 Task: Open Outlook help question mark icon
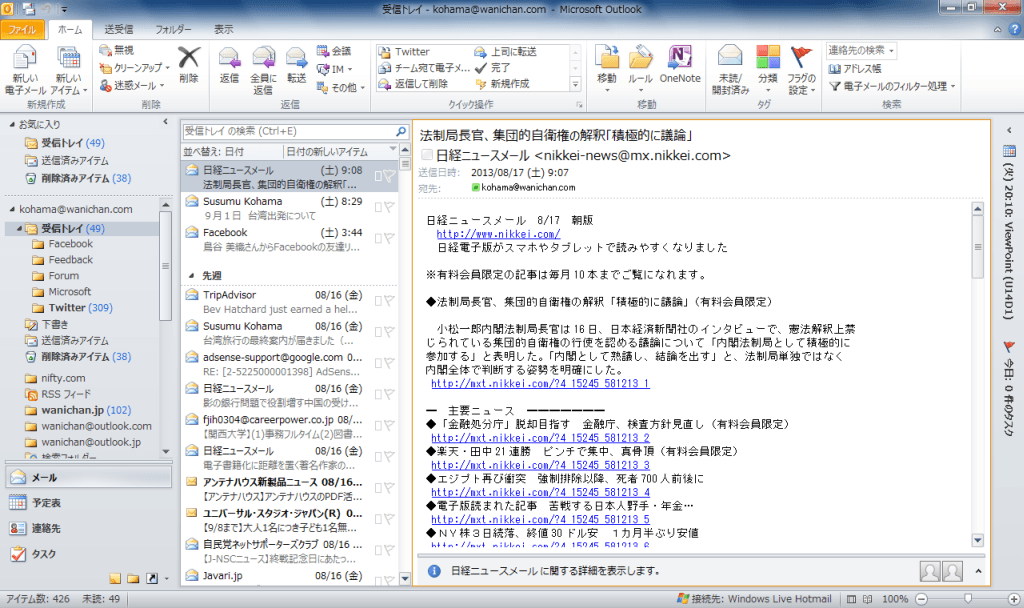(1016, 29)
